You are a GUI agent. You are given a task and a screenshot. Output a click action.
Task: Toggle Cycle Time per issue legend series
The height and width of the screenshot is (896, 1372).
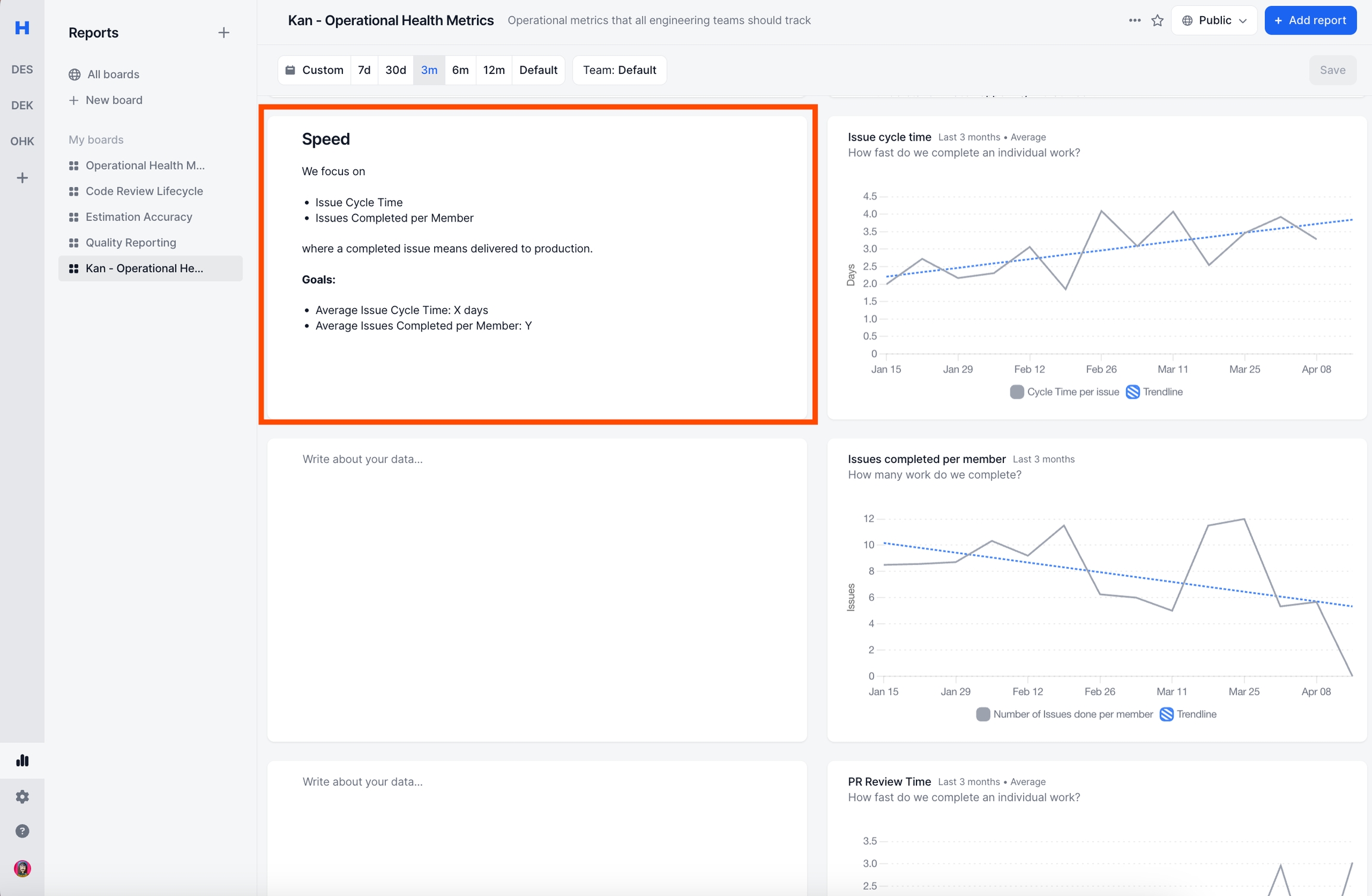pos(1065,392)
